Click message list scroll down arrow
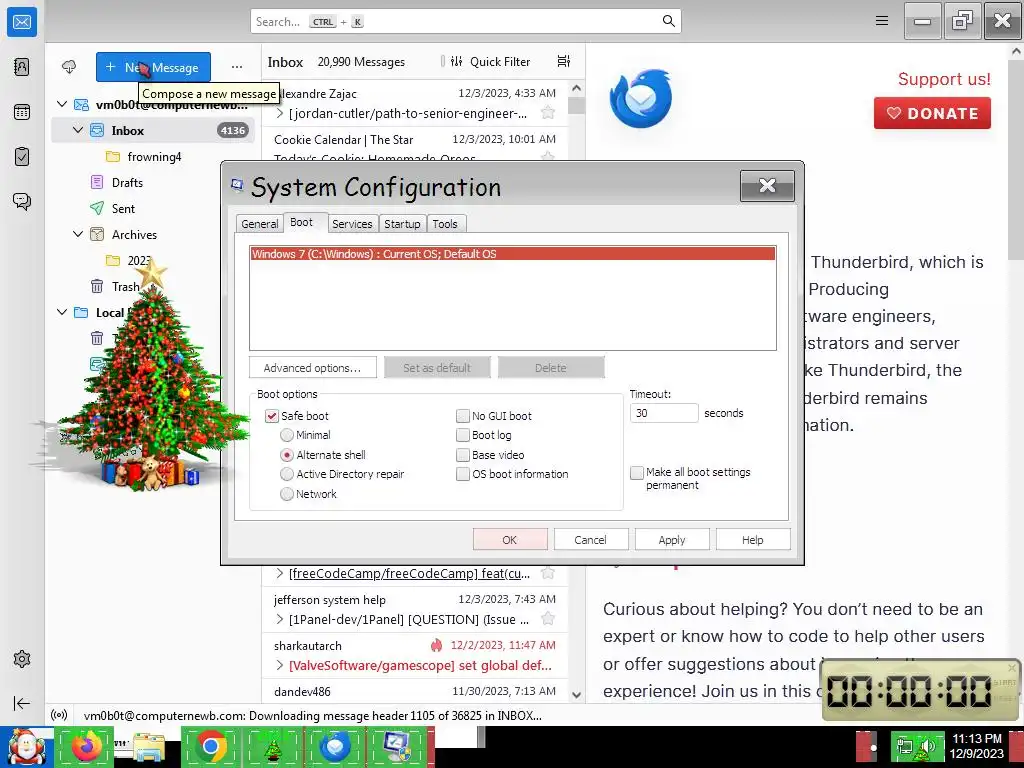 [x=576, y=694]
